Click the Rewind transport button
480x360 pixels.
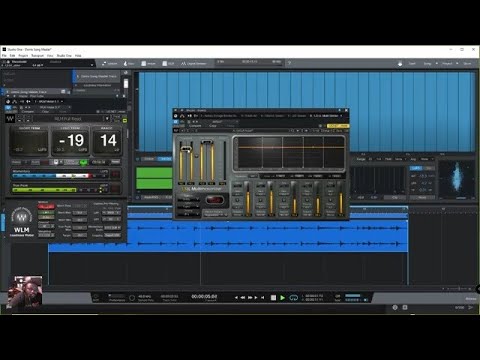(243, 298)
